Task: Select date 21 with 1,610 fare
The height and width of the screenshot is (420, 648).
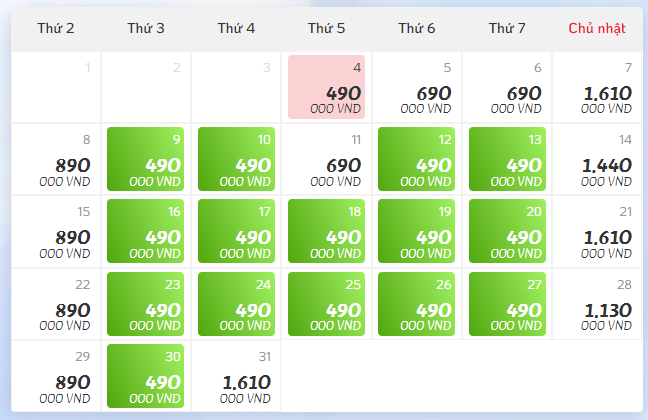Action: [x=597, y=231]
